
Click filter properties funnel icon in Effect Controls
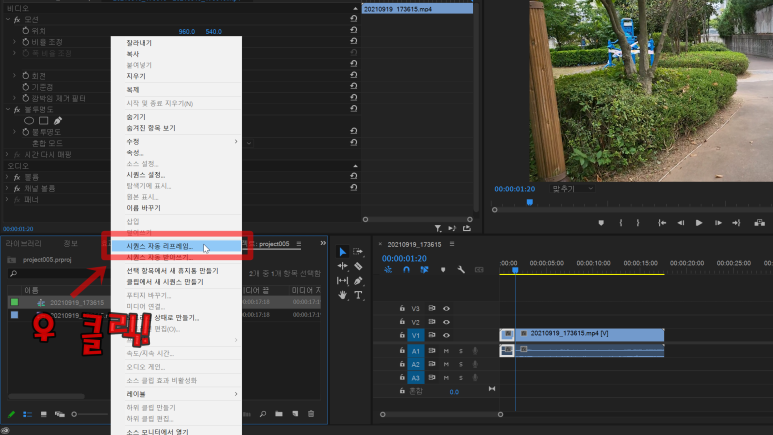[x=438, y=228]
